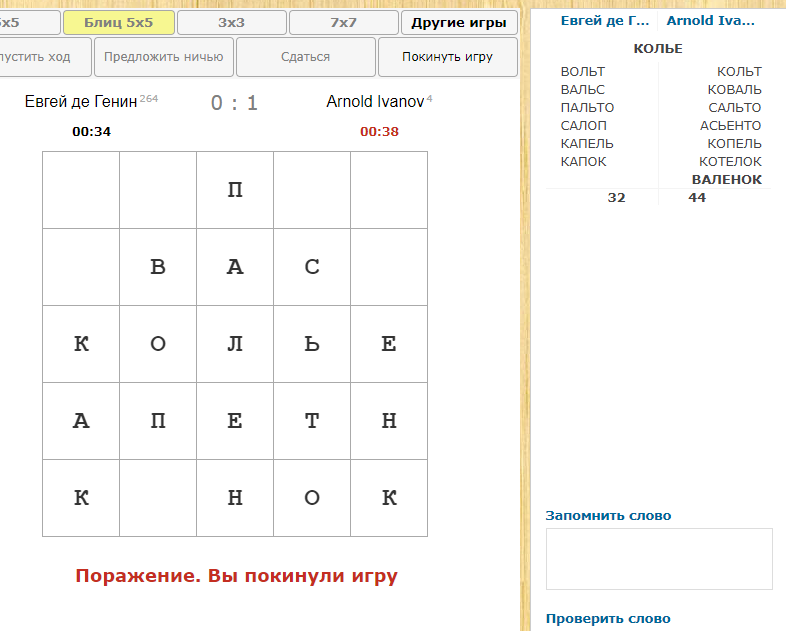Click the score 32 under the left column
The width and height of the screenshot is (786, 631).
[x=617, y=197]
